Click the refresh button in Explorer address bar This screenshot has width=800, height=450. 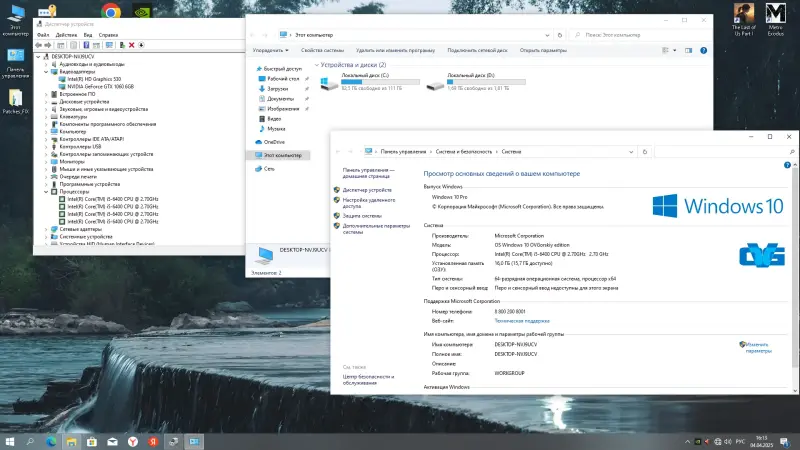coord(560,35)
